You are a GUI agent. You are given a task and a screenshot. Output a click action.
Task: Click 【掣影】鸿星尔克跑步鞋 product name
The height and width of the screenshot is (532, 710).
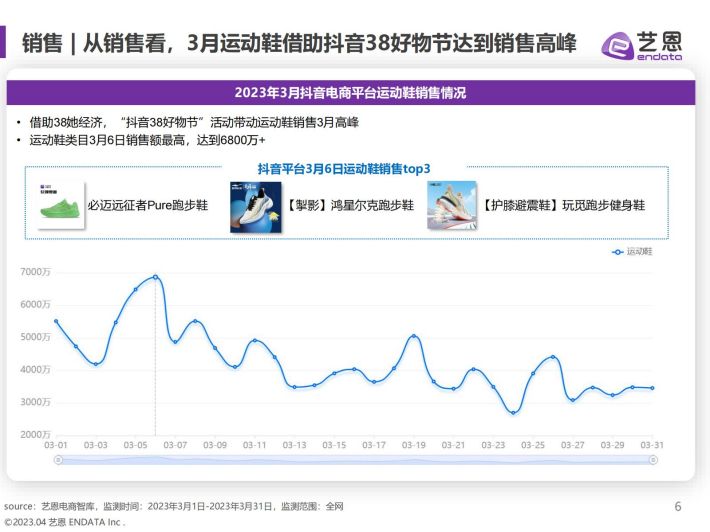(349, 205)
